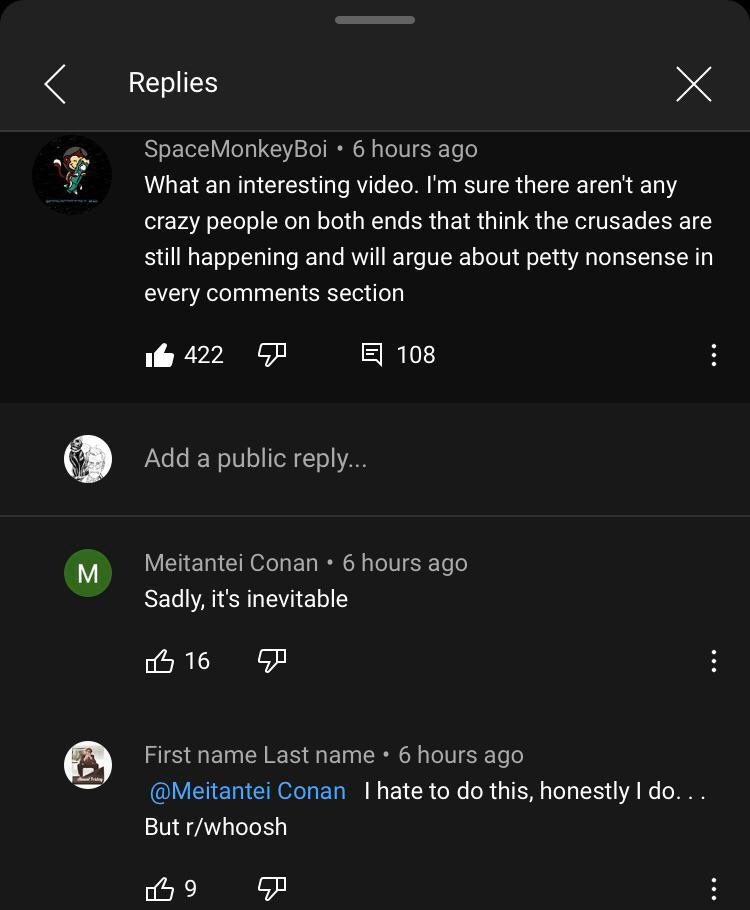Open First name Last name's avatar
The image size is (750, 910).
88,765
